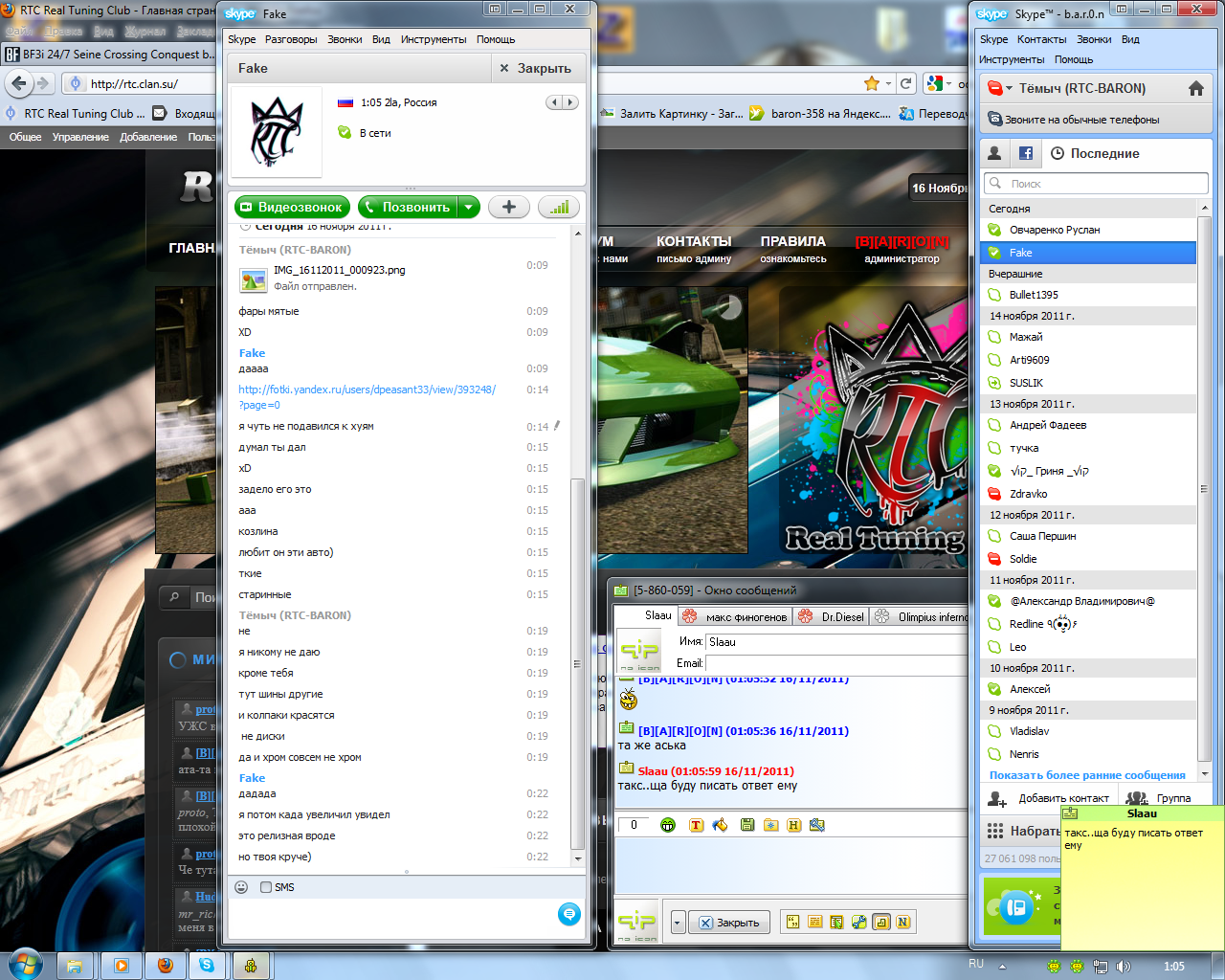Open Разговоры menu in Fake chat window
The height and width of the screenshot is (980, 1225).
pyautogui.click(x=291, y=39)
